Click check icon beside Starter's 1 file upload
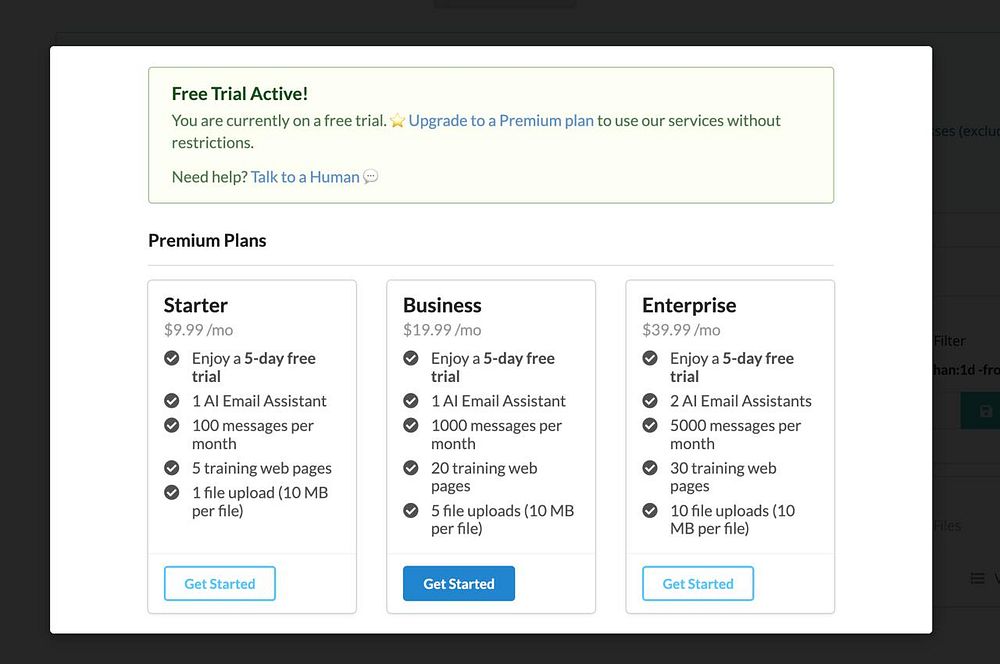 pyautogui.click(x=171, y=493)
